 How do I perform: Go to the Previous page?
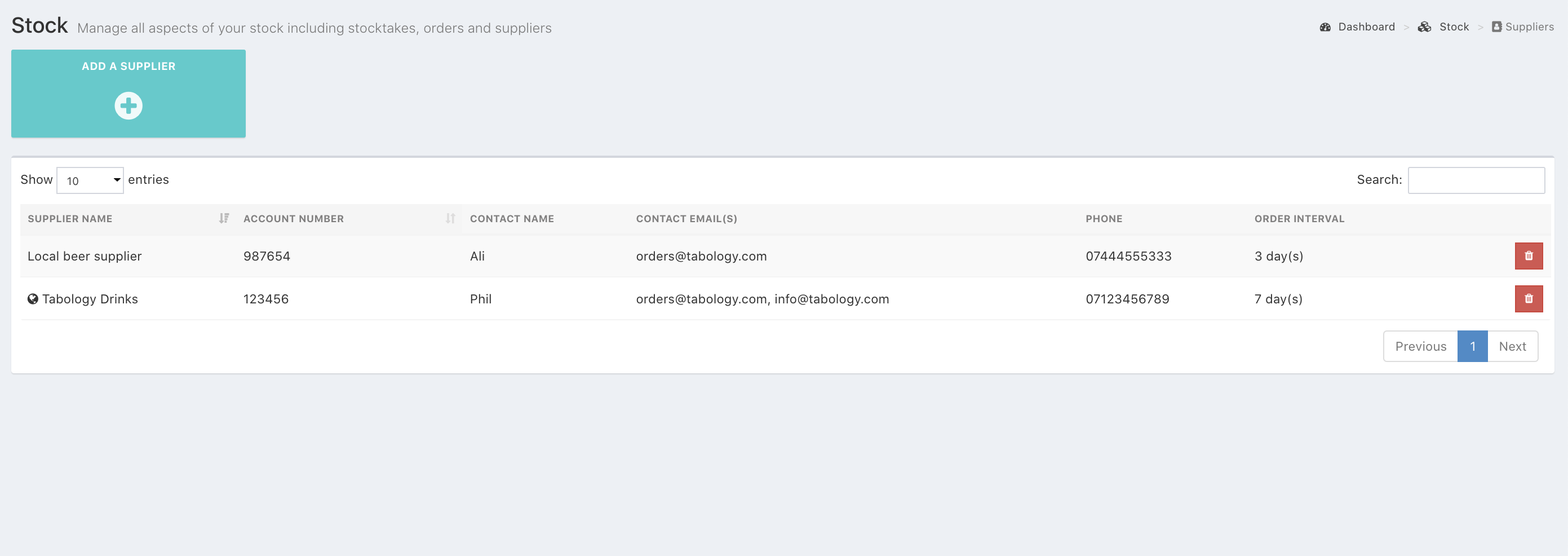1420,346
